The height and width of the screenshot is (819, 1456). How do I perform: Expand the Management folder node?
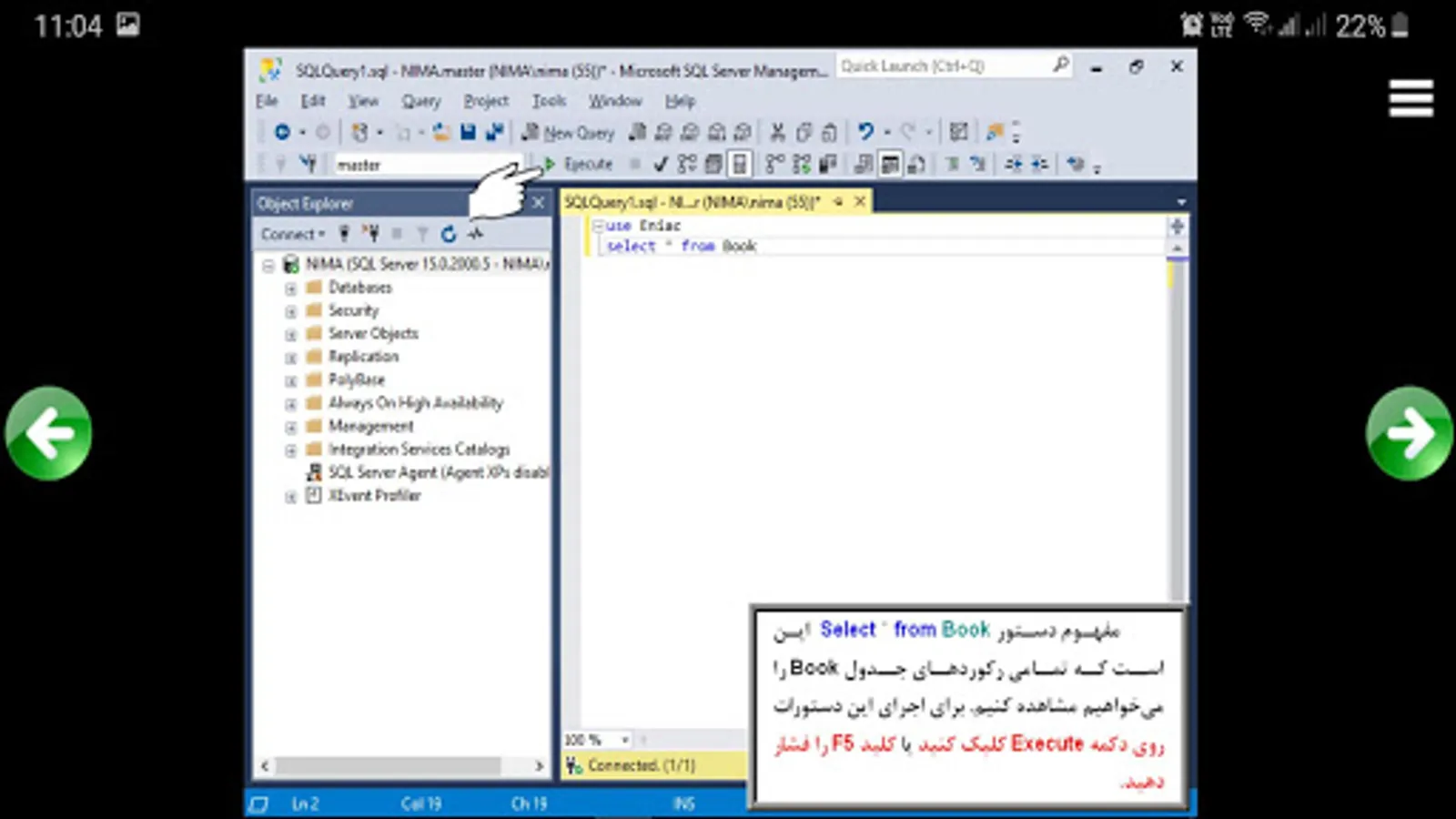[x=290, y=427]
